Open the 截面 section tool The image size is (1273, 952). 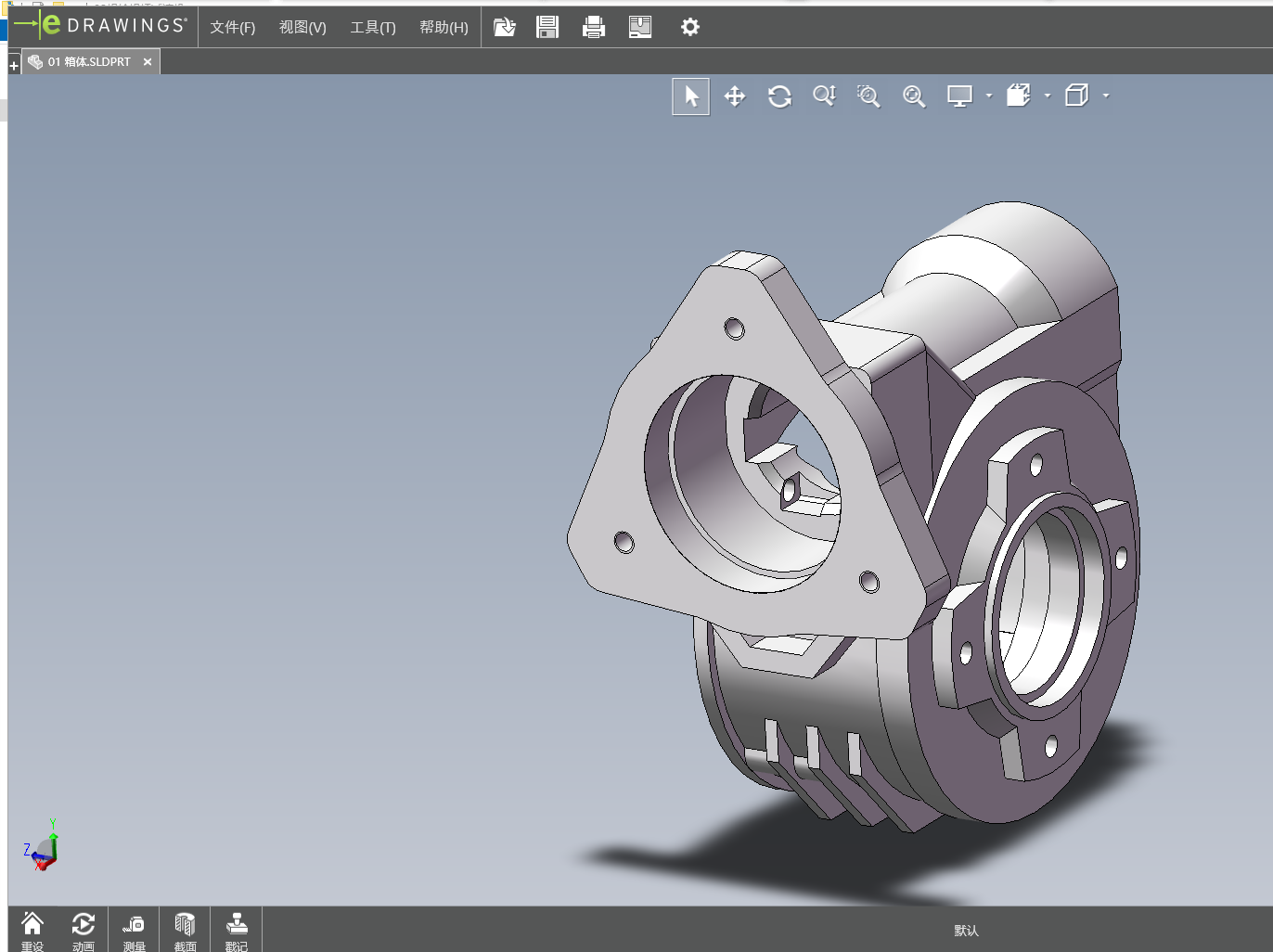point(186,931)
